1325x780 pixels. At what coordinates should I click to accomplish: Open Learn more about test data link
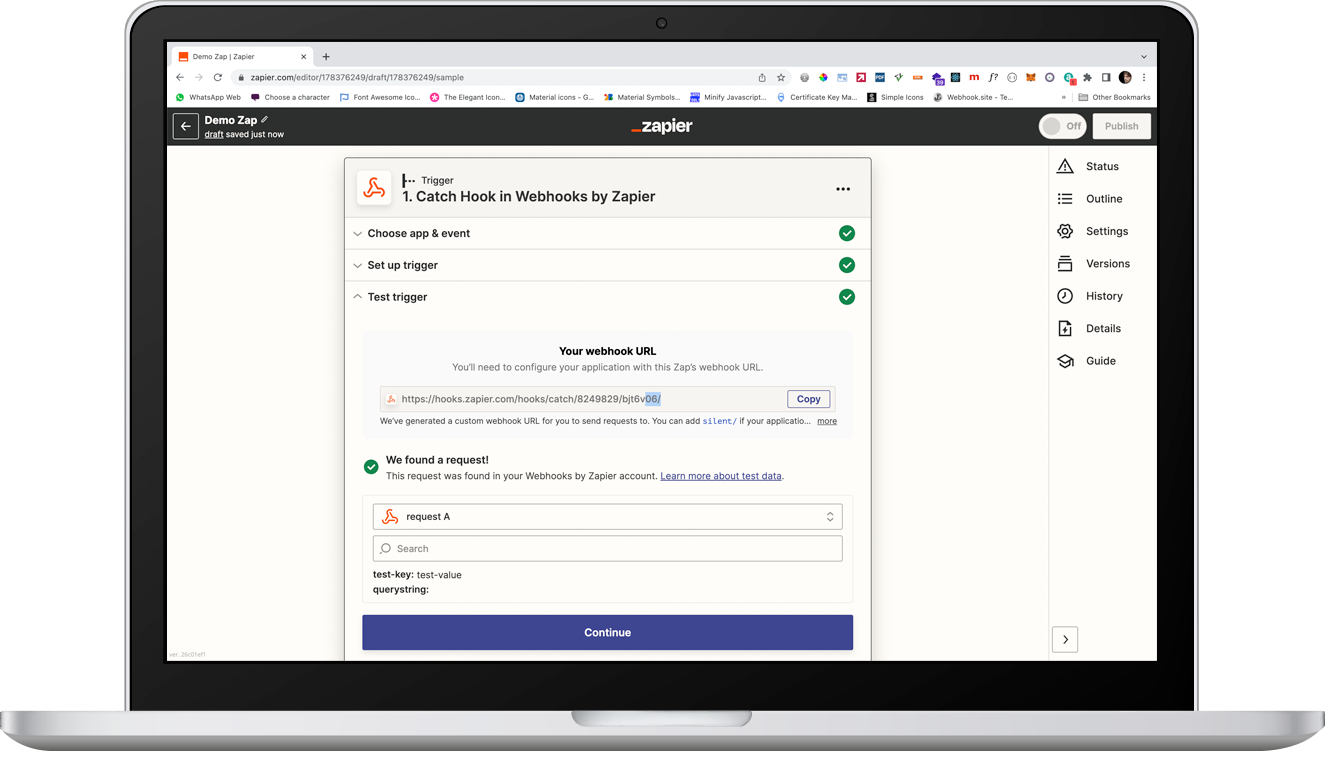tap(720, 476)
